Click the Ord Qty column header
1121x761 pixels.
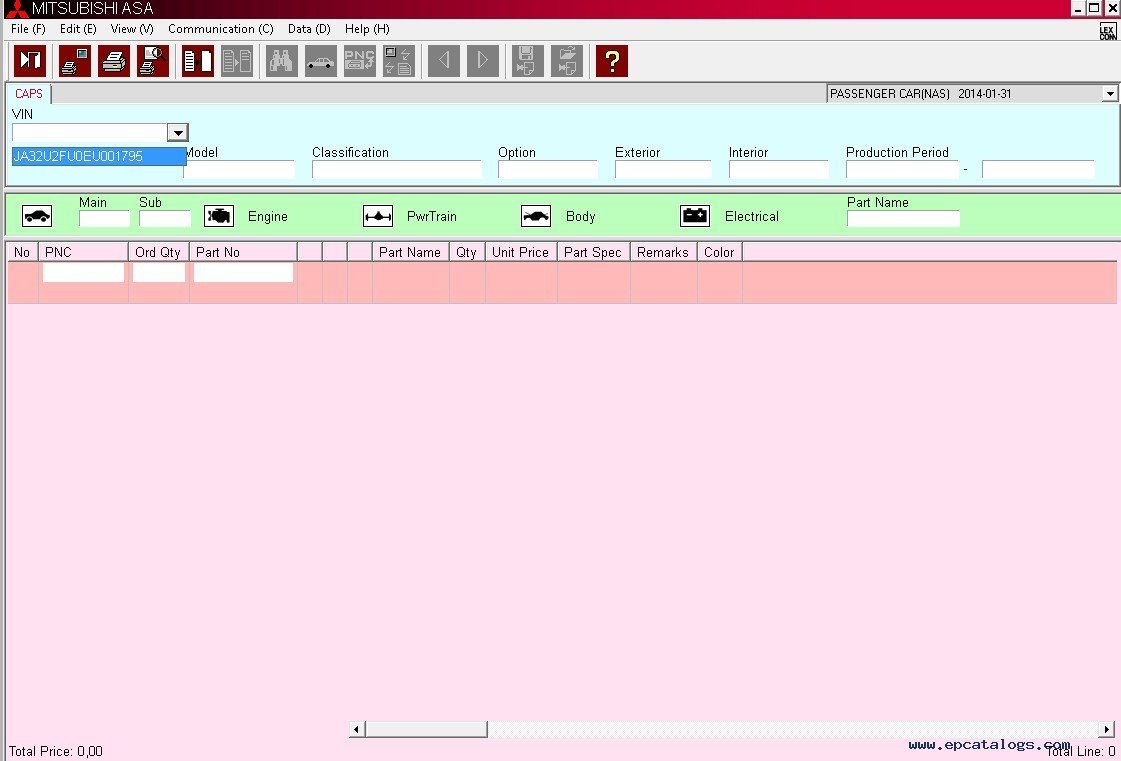pos(159,252)
